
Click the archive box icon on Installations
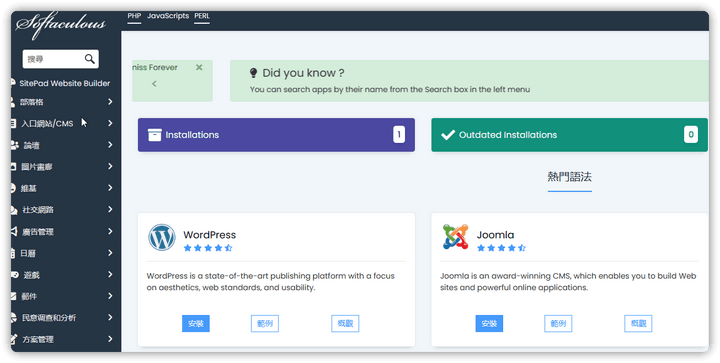point(155,135)
